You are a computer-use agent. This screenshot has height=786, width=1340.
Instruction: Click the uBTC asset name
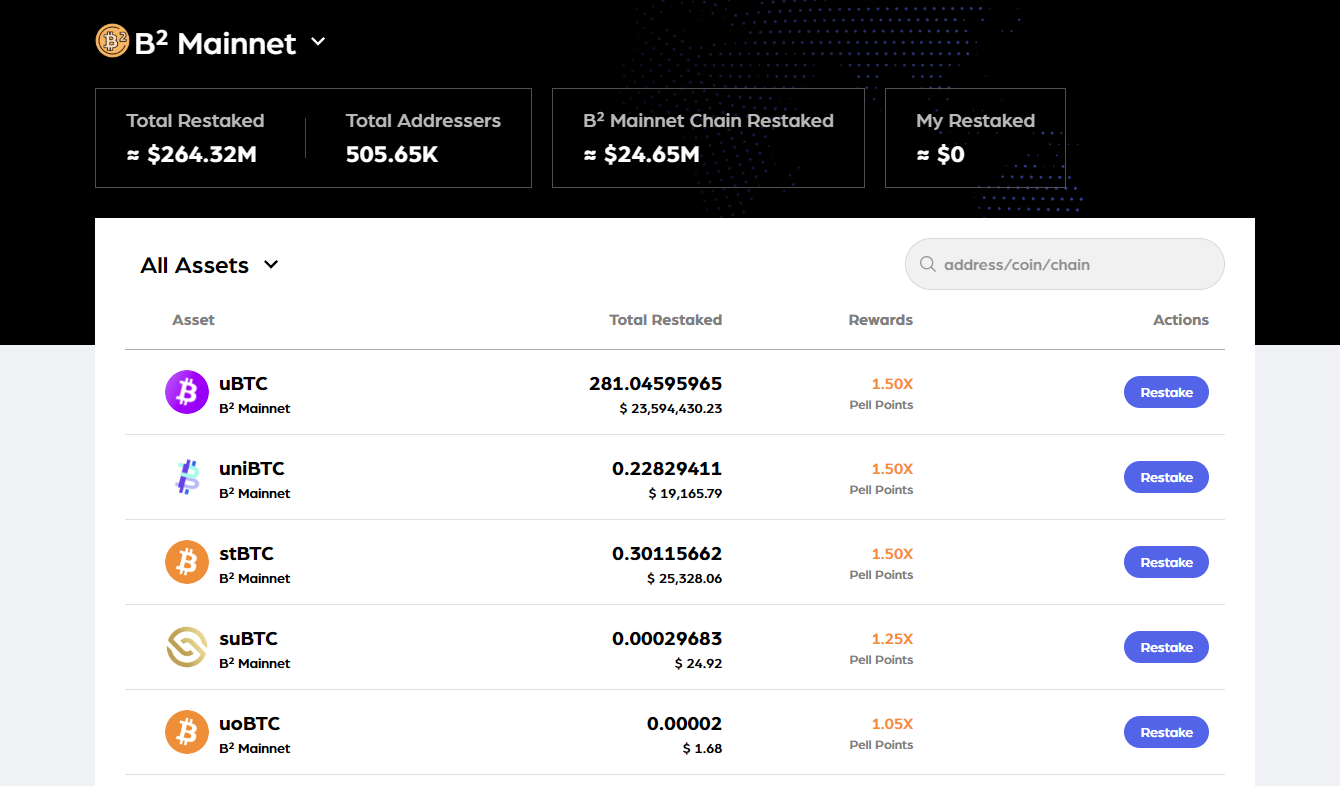(x=243, y=384)
